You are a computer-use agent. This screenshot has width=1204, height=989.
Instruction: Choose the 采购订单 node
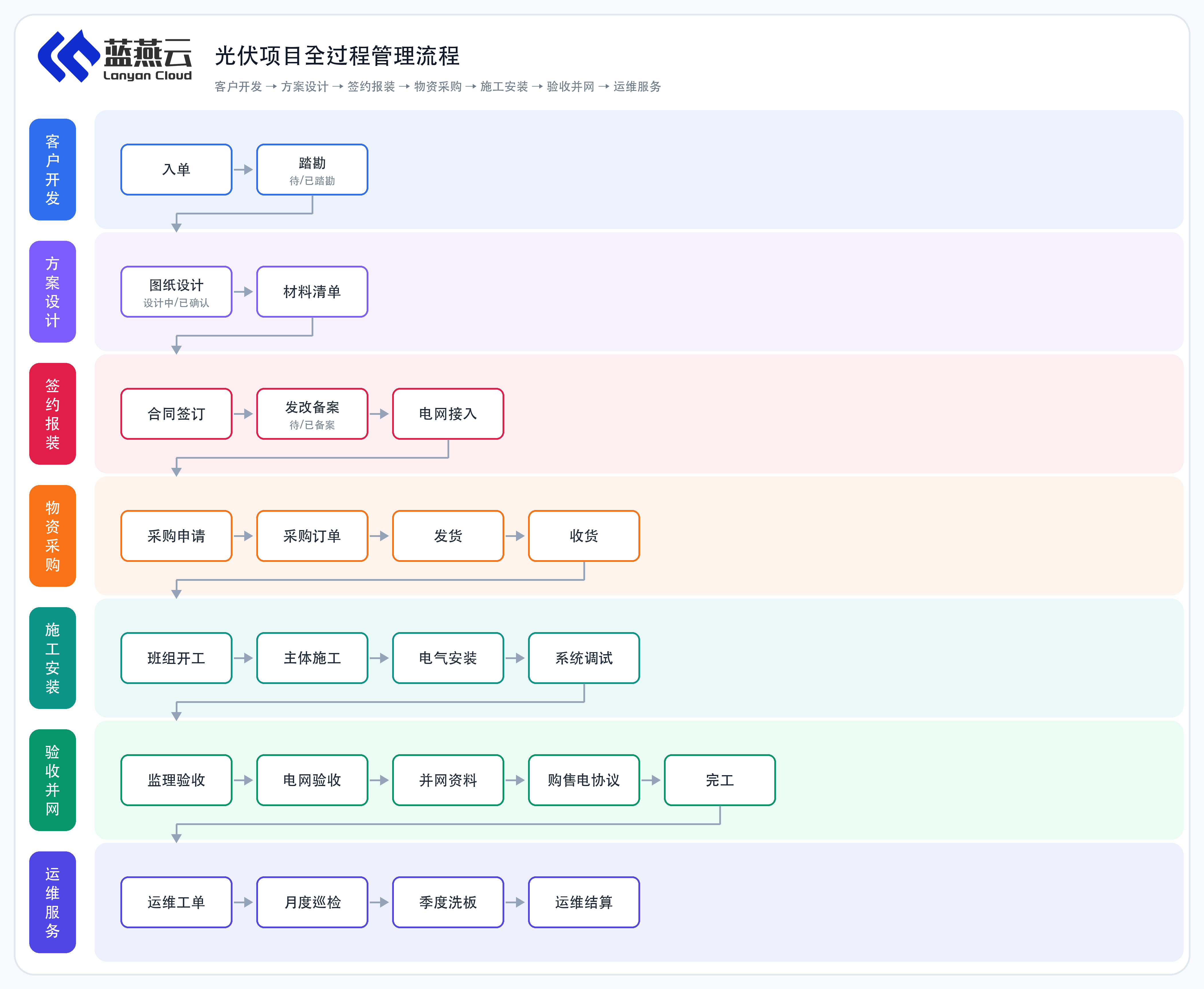click(312, 535)
